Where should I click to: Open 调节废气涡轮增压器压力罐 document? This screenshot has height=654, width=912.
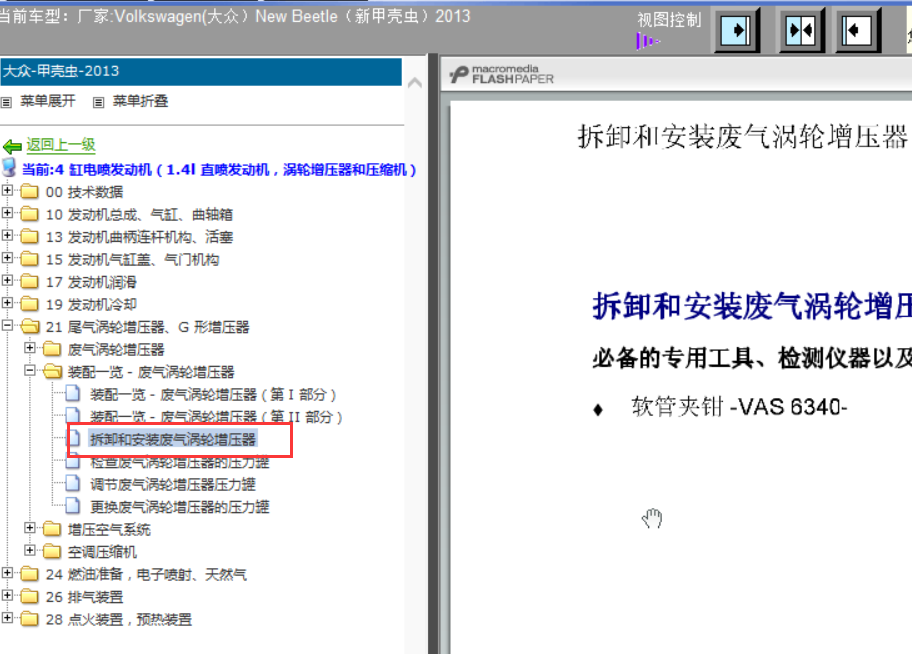point(173,484)
